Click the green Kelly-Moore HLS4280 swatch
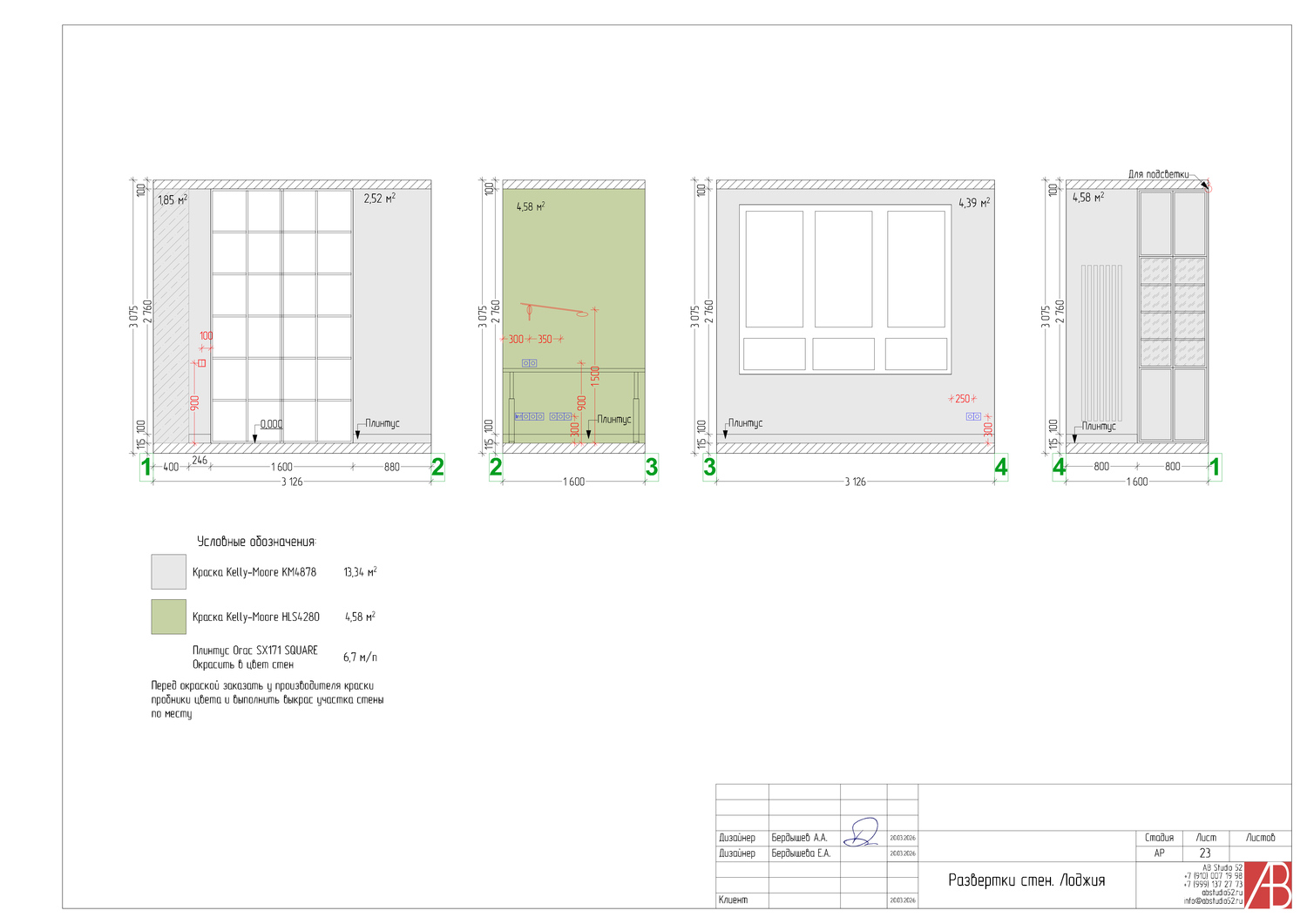 point(168,617)
